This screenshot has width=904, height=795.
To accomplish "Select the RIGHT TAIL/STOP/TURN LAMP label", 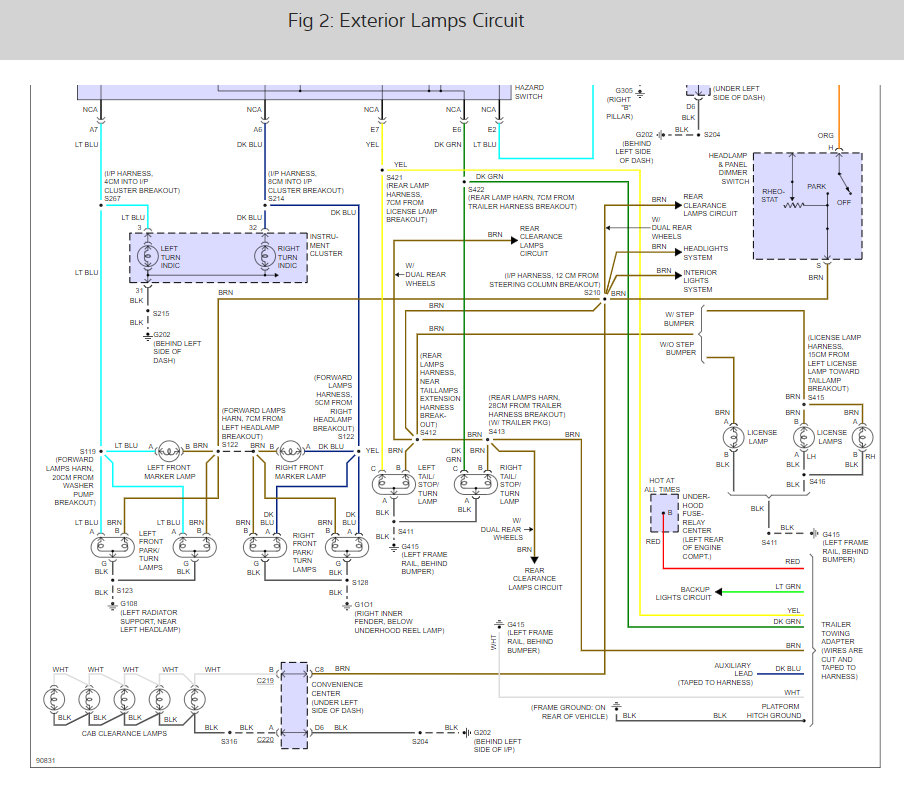I will [x=511, y=484].
